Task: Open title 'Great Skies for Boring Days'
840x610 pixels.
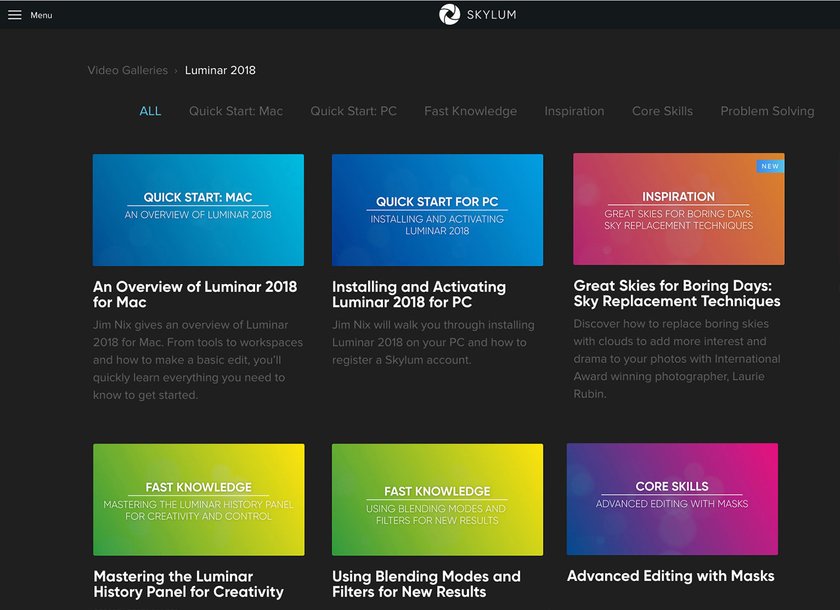Action: [677, 293]
